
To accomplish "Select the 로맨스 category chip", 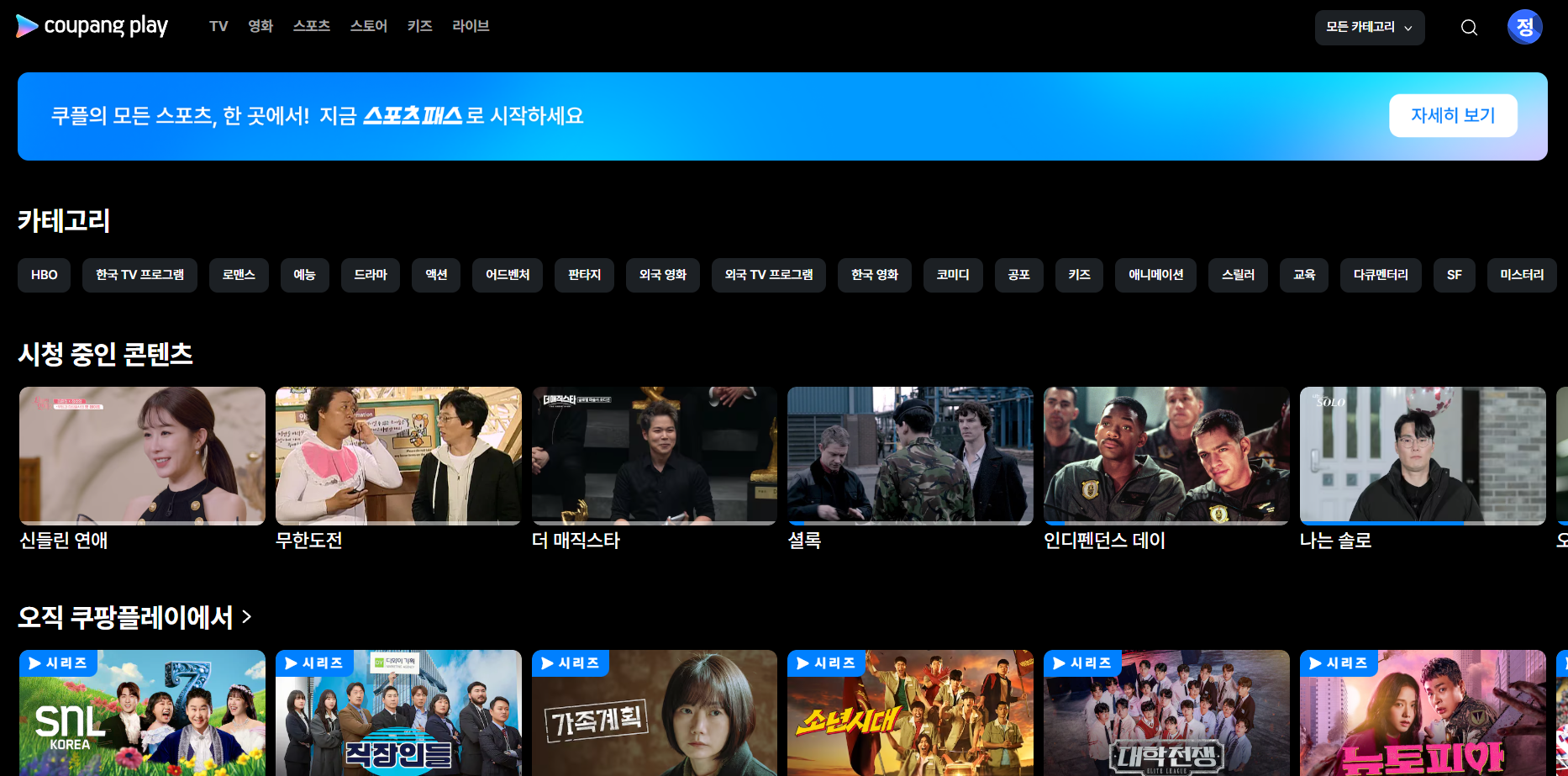I will (x=239, y=275).
